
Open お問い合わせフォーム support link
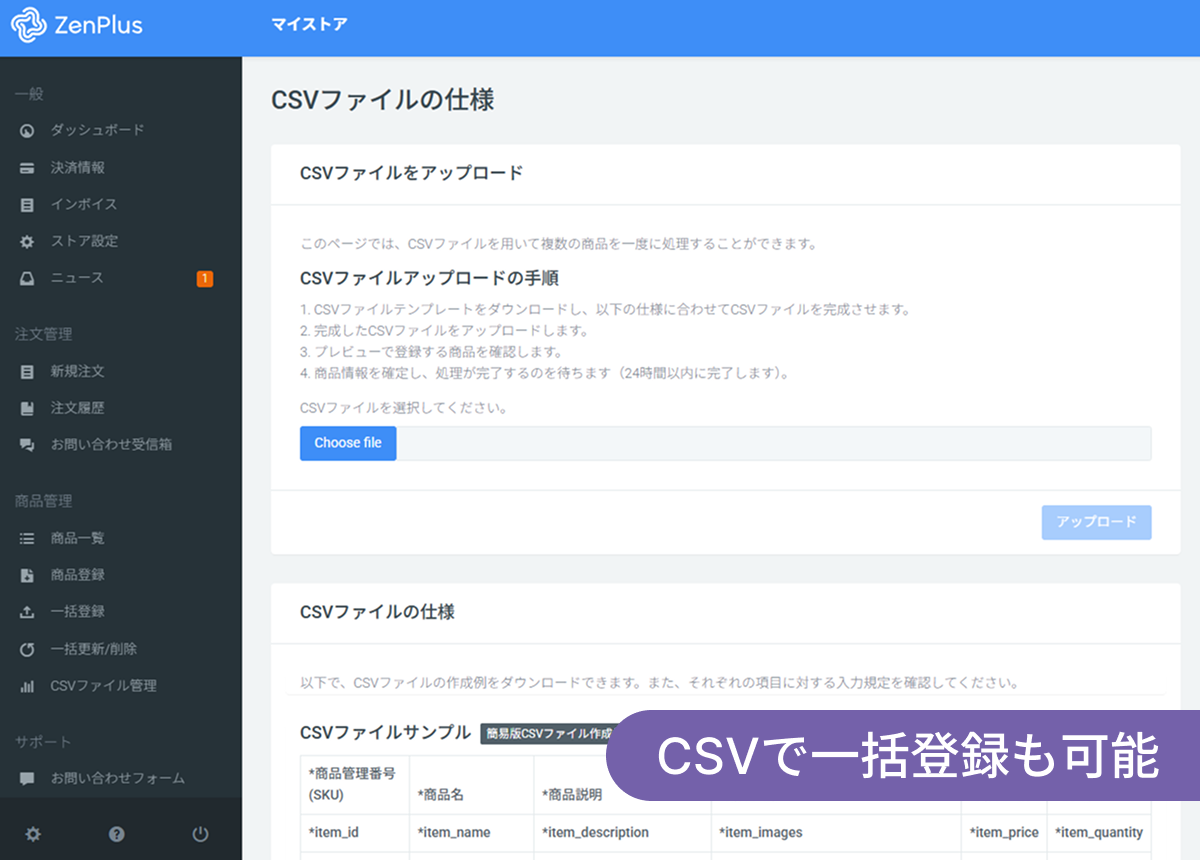(118, 778)
